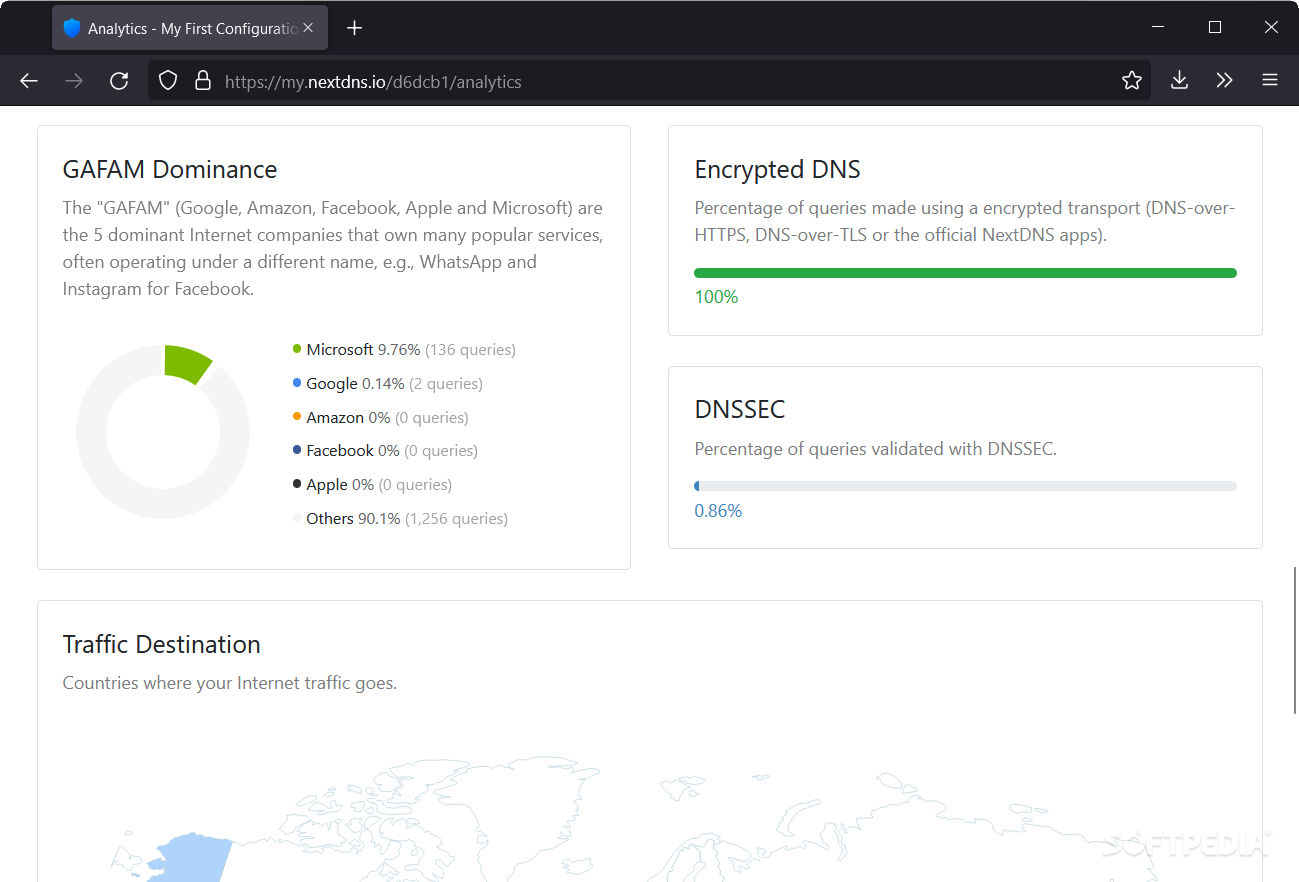Minimize the Firefox window
Screen dimensions: 1299x882
[x=1157, y=28]
